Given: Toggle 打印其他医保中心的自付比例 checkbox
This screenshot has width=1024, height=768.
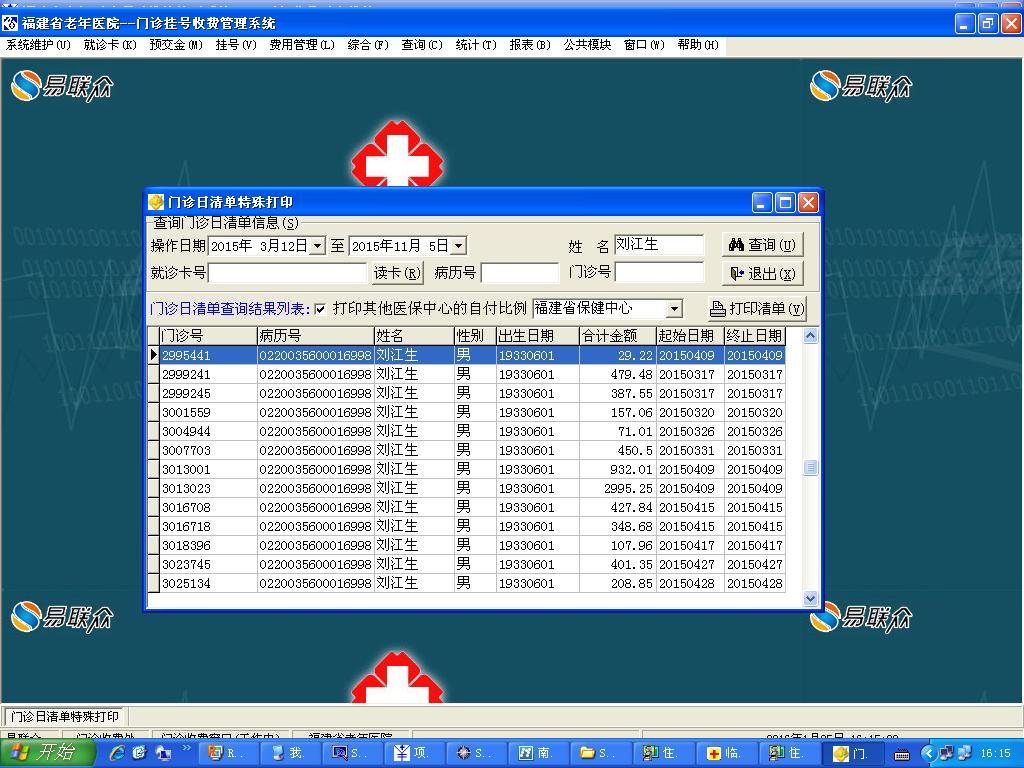Looking at the screenshot, I should click(320, 309).
